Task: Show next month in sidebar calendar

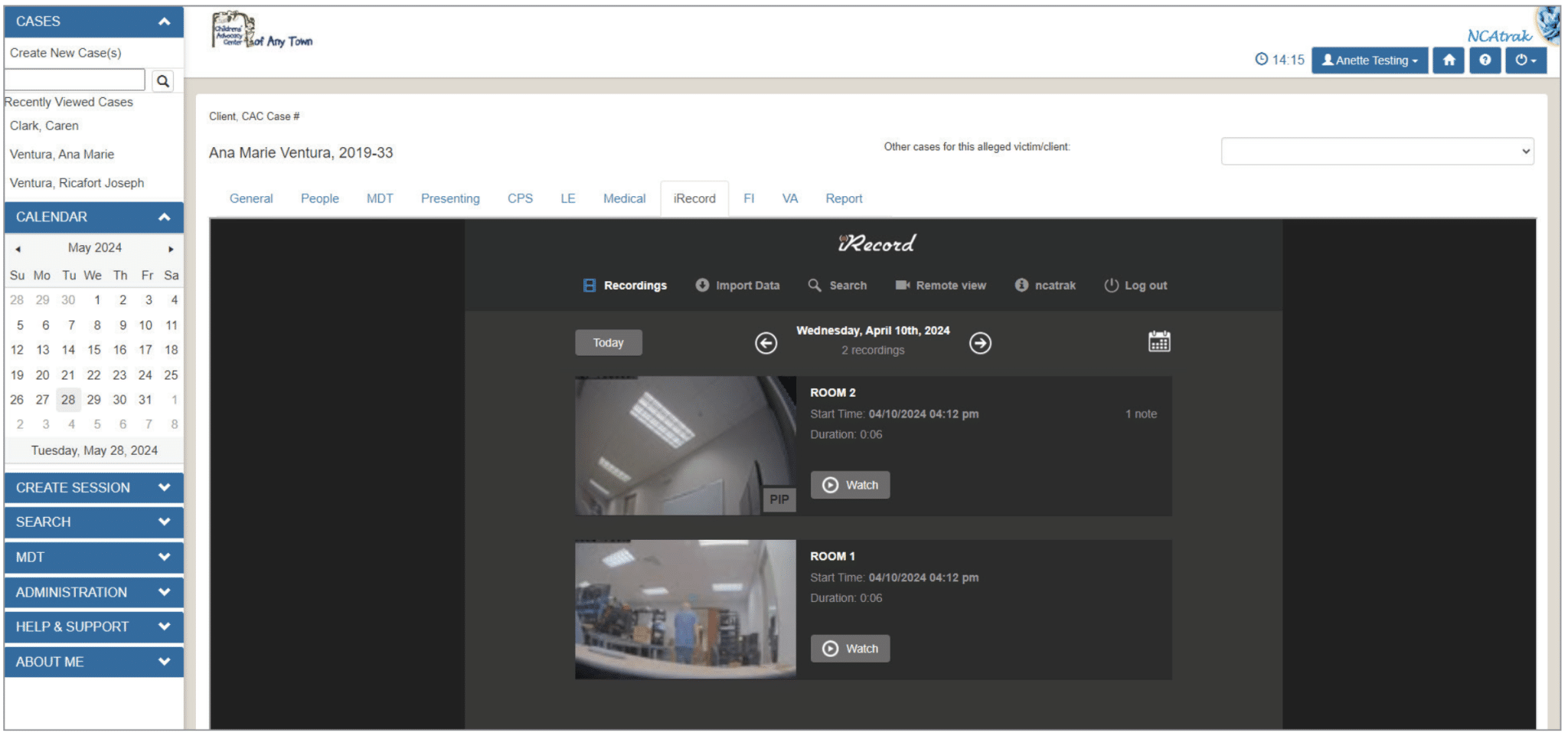Action: point(171,249)
